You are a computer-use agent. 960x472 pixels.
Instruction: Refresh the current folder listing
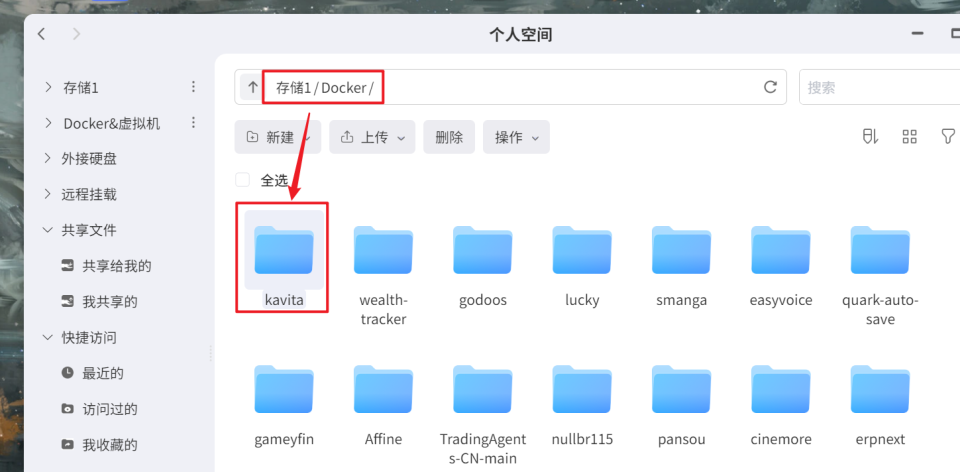click(770, 87)
